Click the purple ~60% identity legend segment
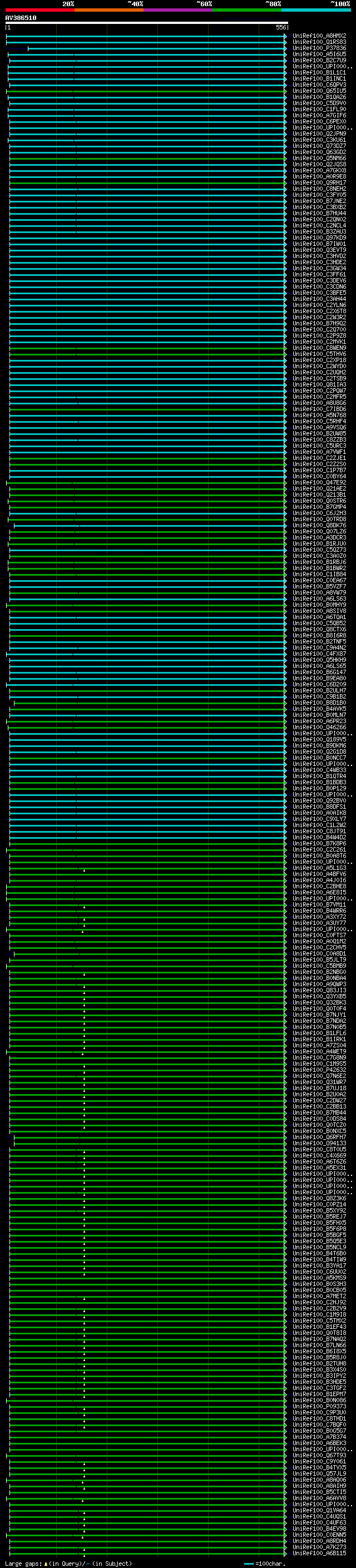This screenshot has height=1568, width=356. click(179, 10)
